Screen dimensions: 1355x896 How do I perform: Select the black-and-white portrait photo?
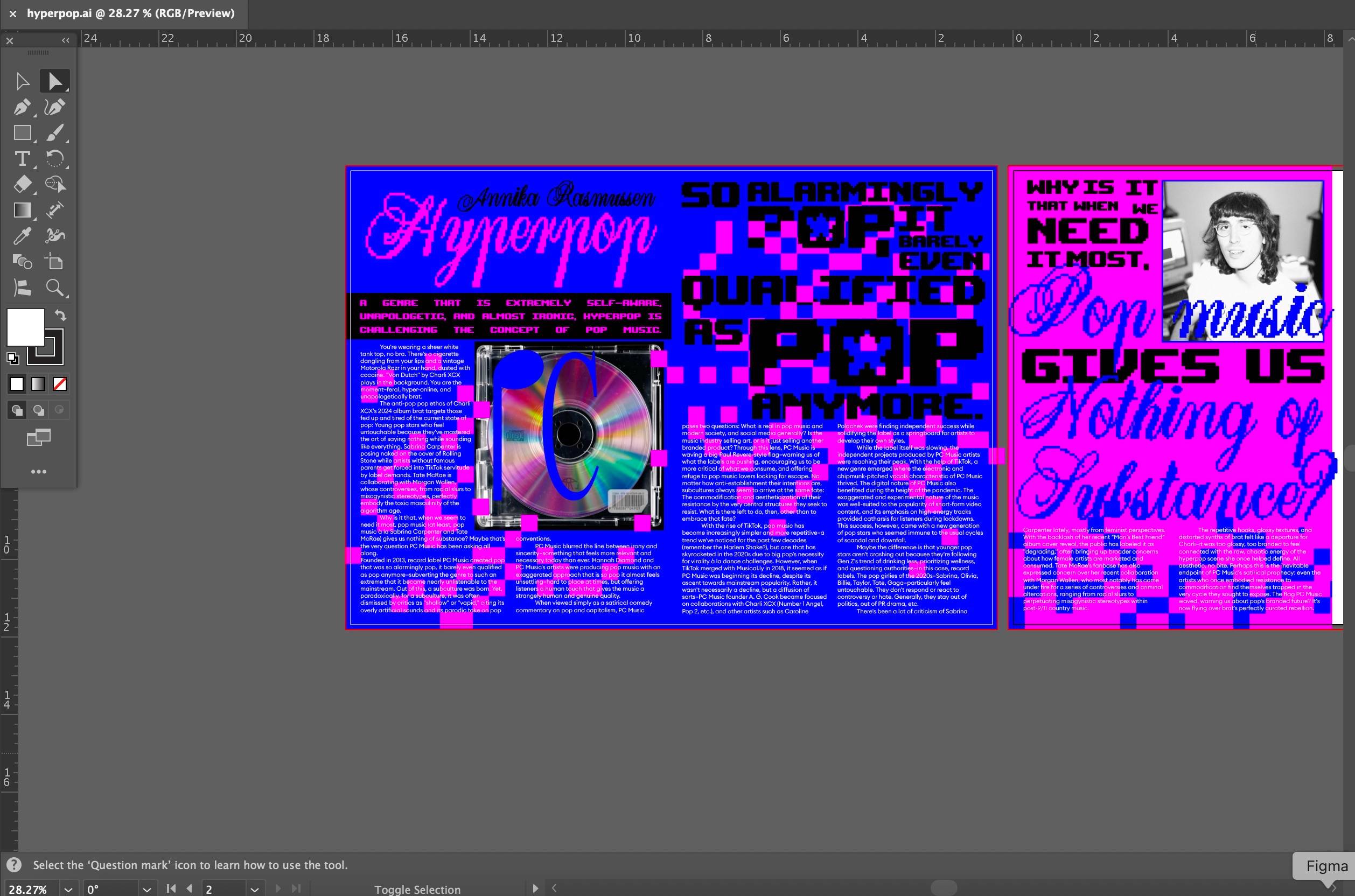tap(1243, 261)
